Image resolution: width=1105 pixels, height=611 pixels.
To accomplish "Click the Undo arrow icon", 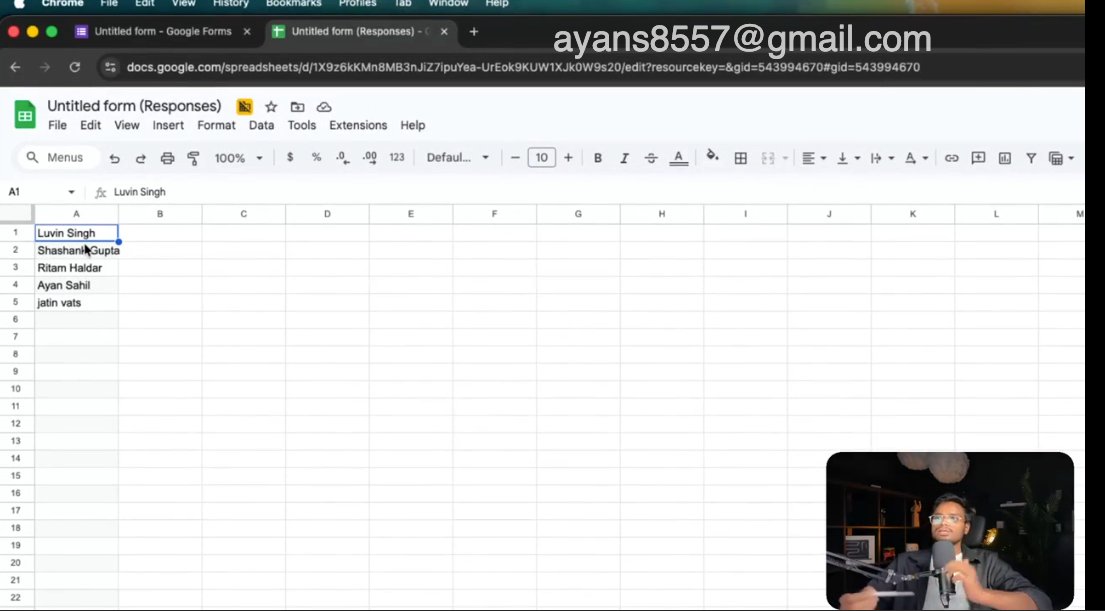I will pos(114,159).
